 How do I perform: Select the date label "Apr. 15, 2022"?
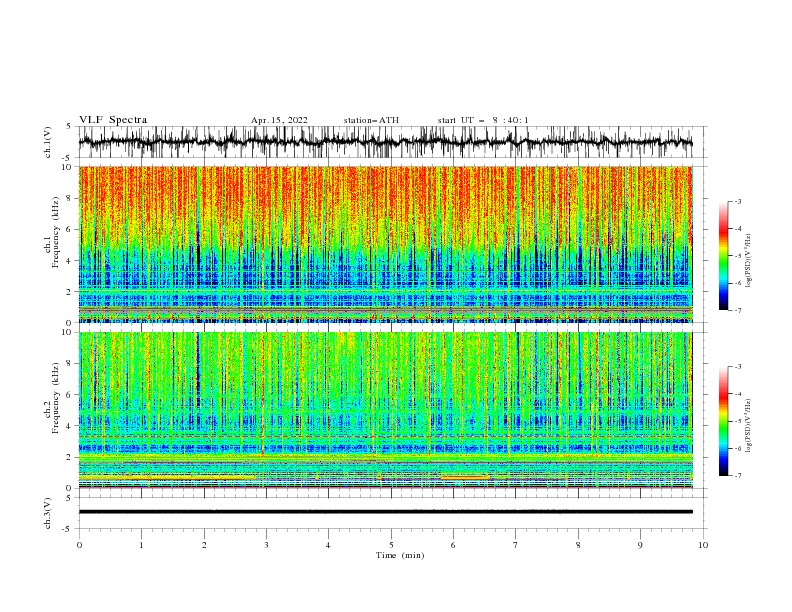[279, 120]
